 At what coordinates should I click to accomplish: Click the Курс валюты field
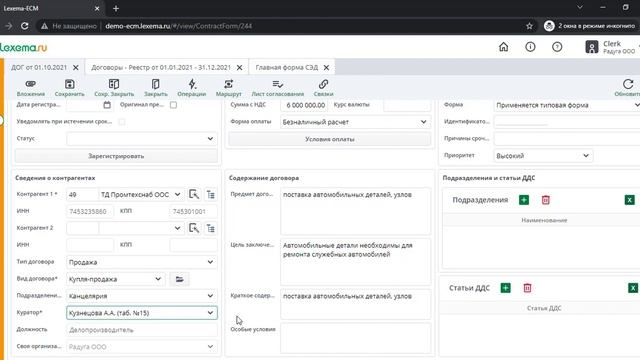pyautogui.click(x=407, y=105)
